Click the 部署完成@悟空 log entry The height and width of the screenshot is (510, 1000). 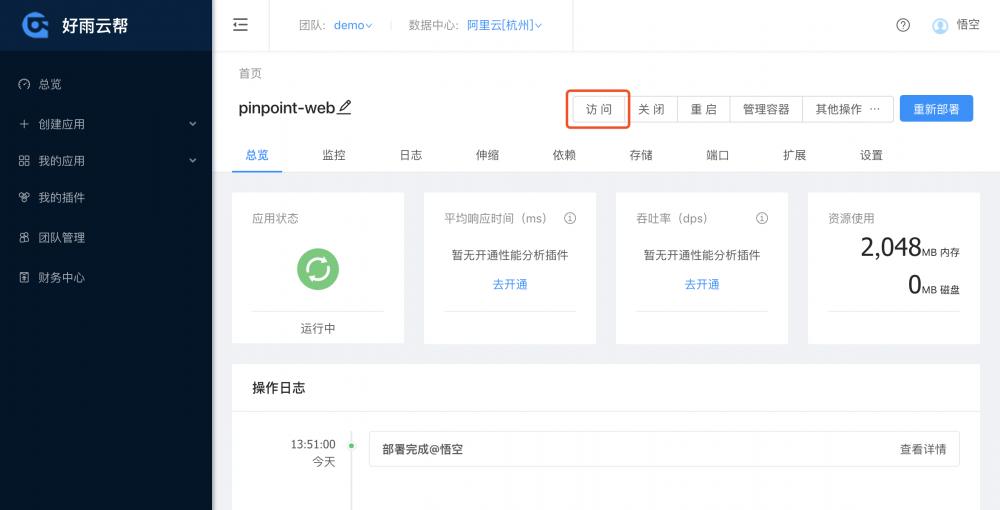[x=664, y=449]
